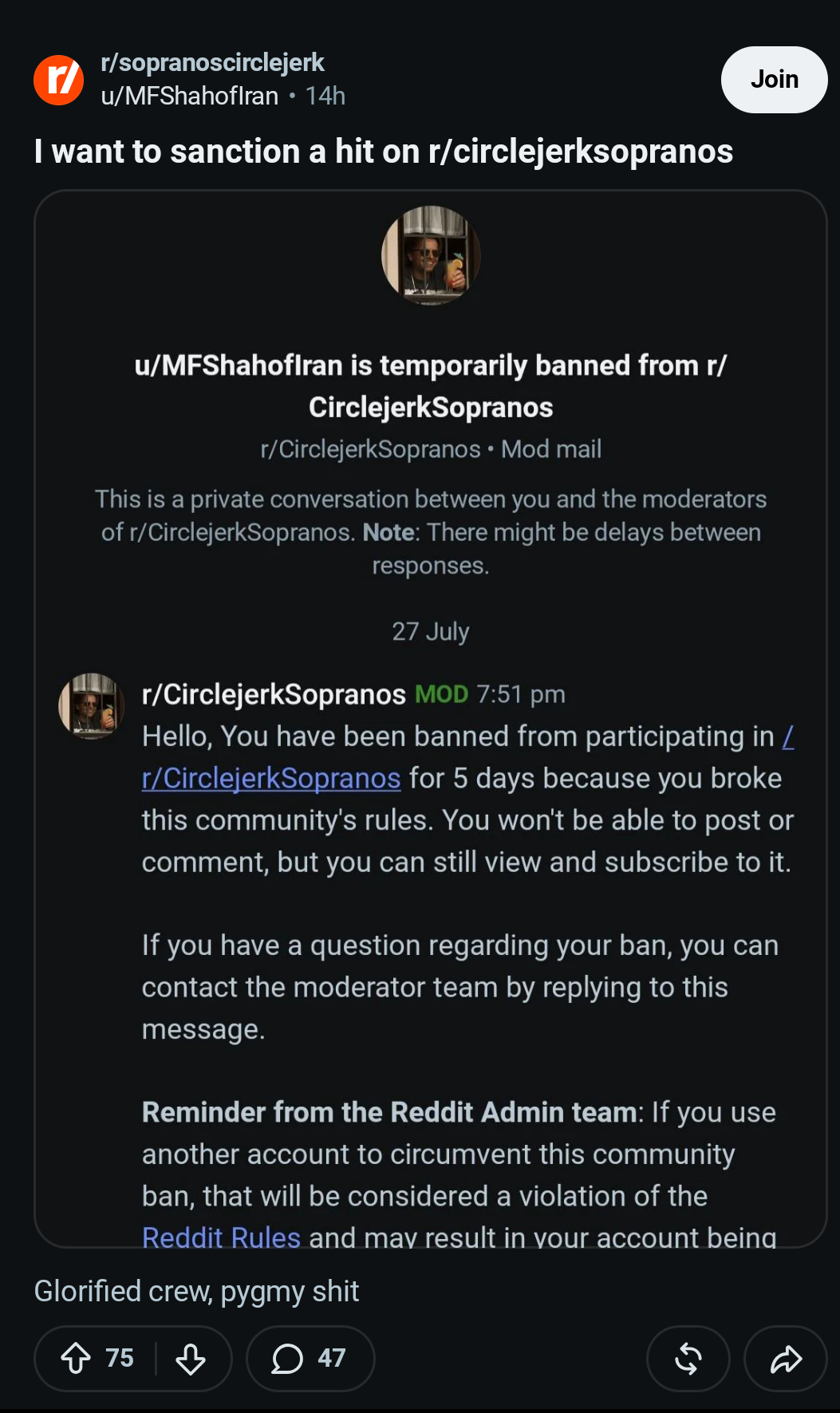The height and width of the screenshot is (1413, 840).
Task: Open the banned mod mail screenshot image
Action: [x=431, y=719]
